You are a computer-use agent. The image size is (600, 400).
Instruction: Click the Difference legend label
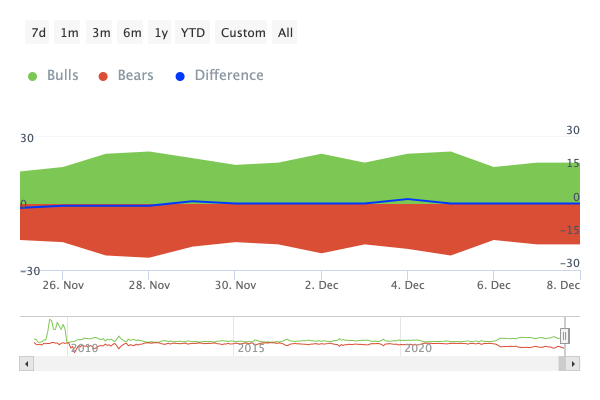coord(229,75)
